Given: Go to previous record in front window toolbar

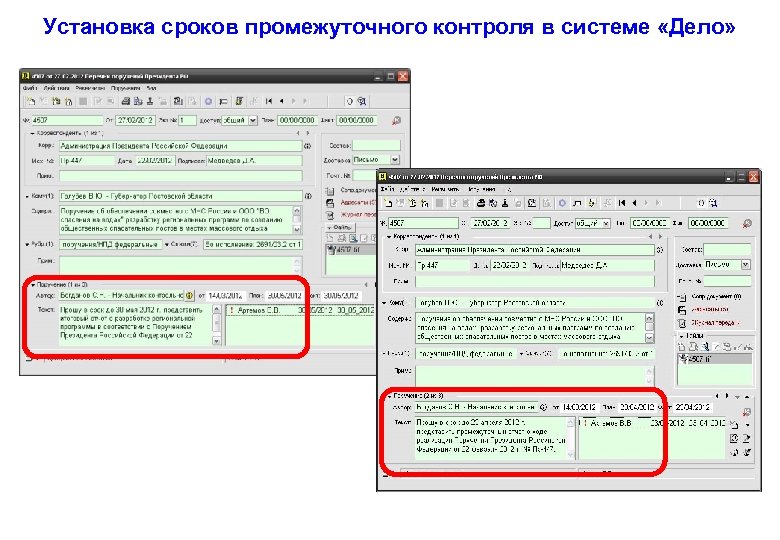Looking at the screenshot, I should pos(634,203).
